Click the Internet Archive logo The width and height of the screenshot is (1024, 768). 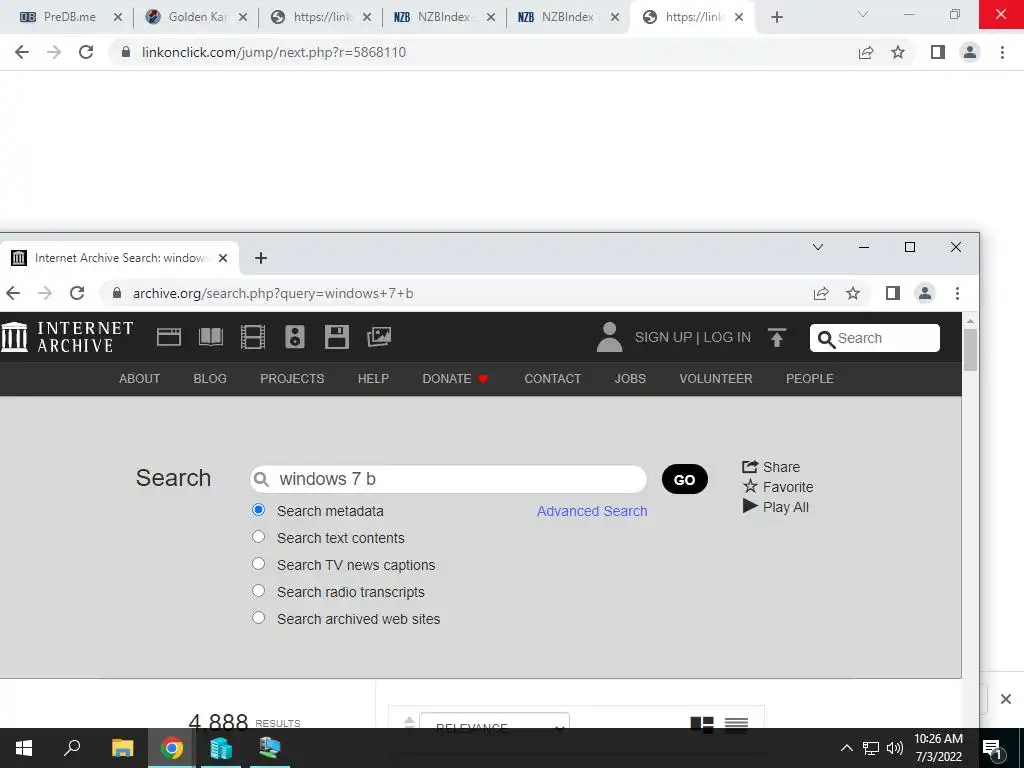[67, 337]
